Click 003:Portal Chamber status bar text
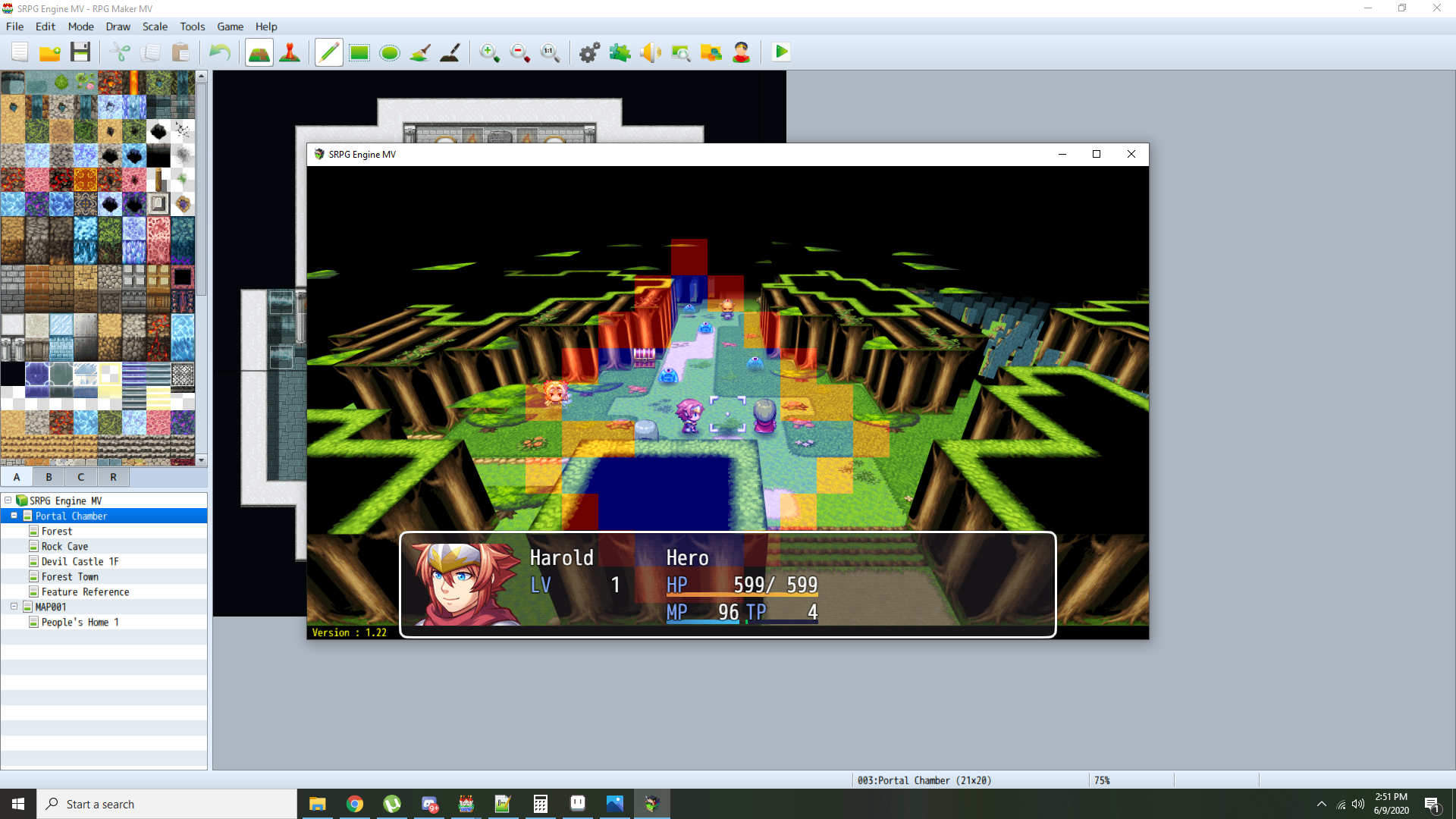The image size is (1456, 819). coord(924,780)
